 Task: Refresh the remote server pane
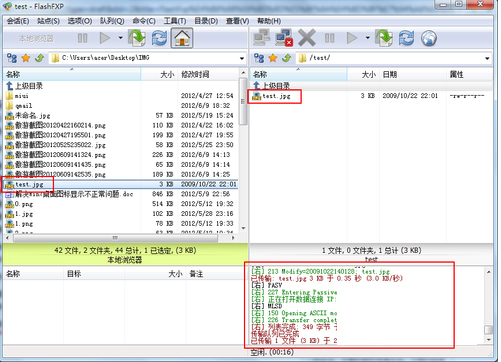[x=406, y=38]
